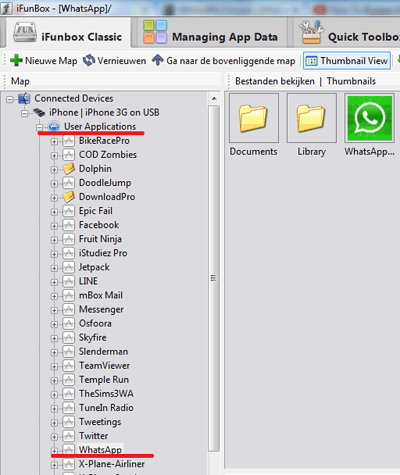Select WhatsApp in the app tree

point(100,450)
